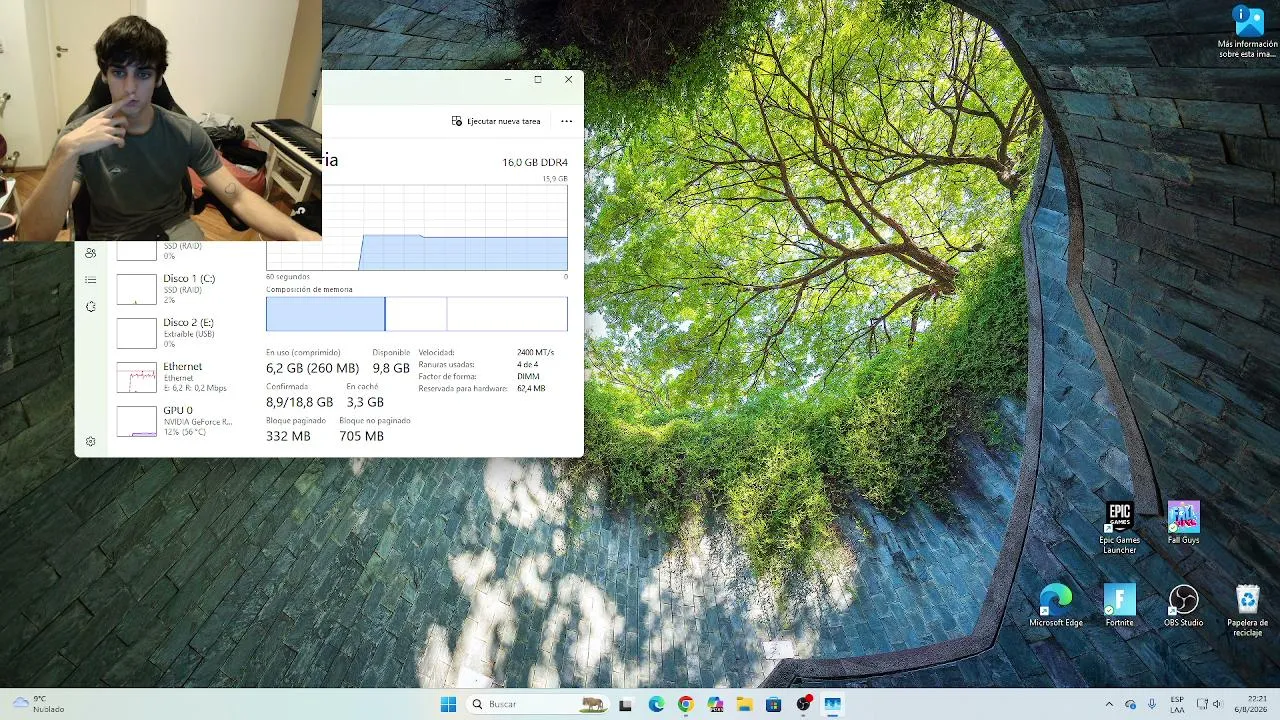Open File Explorer from the taskbar

point(744,704)
